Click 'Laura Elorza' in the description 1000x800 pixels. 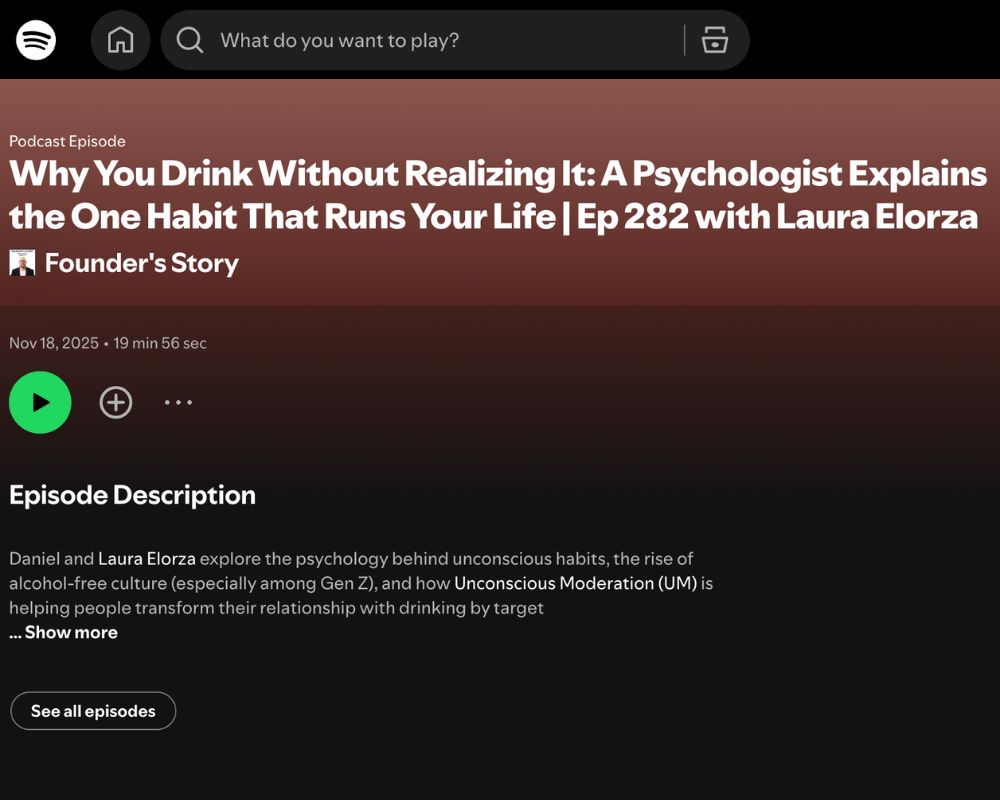(147, 559)
